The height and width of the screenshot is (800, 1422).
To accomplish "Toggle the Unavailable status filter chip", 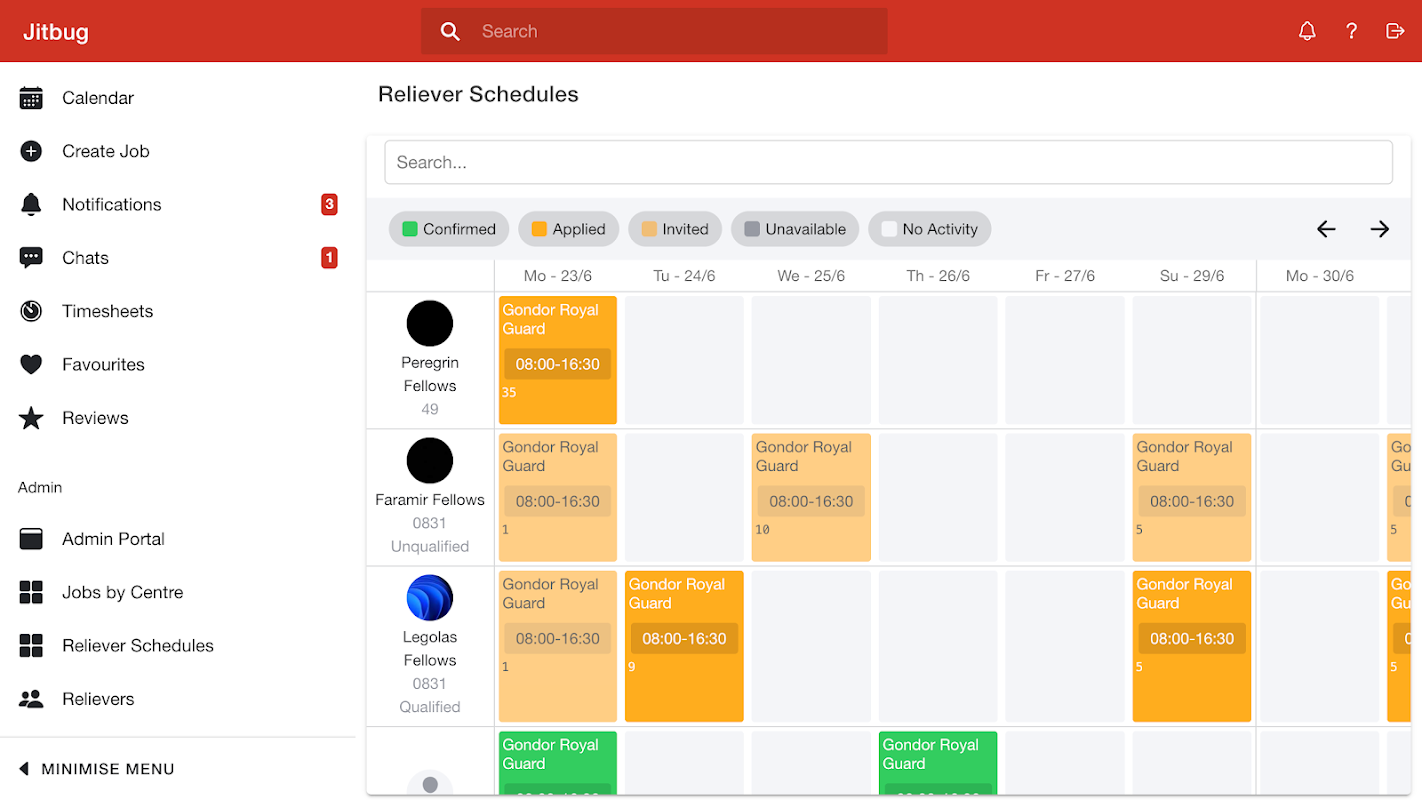I will coord(795,229).
